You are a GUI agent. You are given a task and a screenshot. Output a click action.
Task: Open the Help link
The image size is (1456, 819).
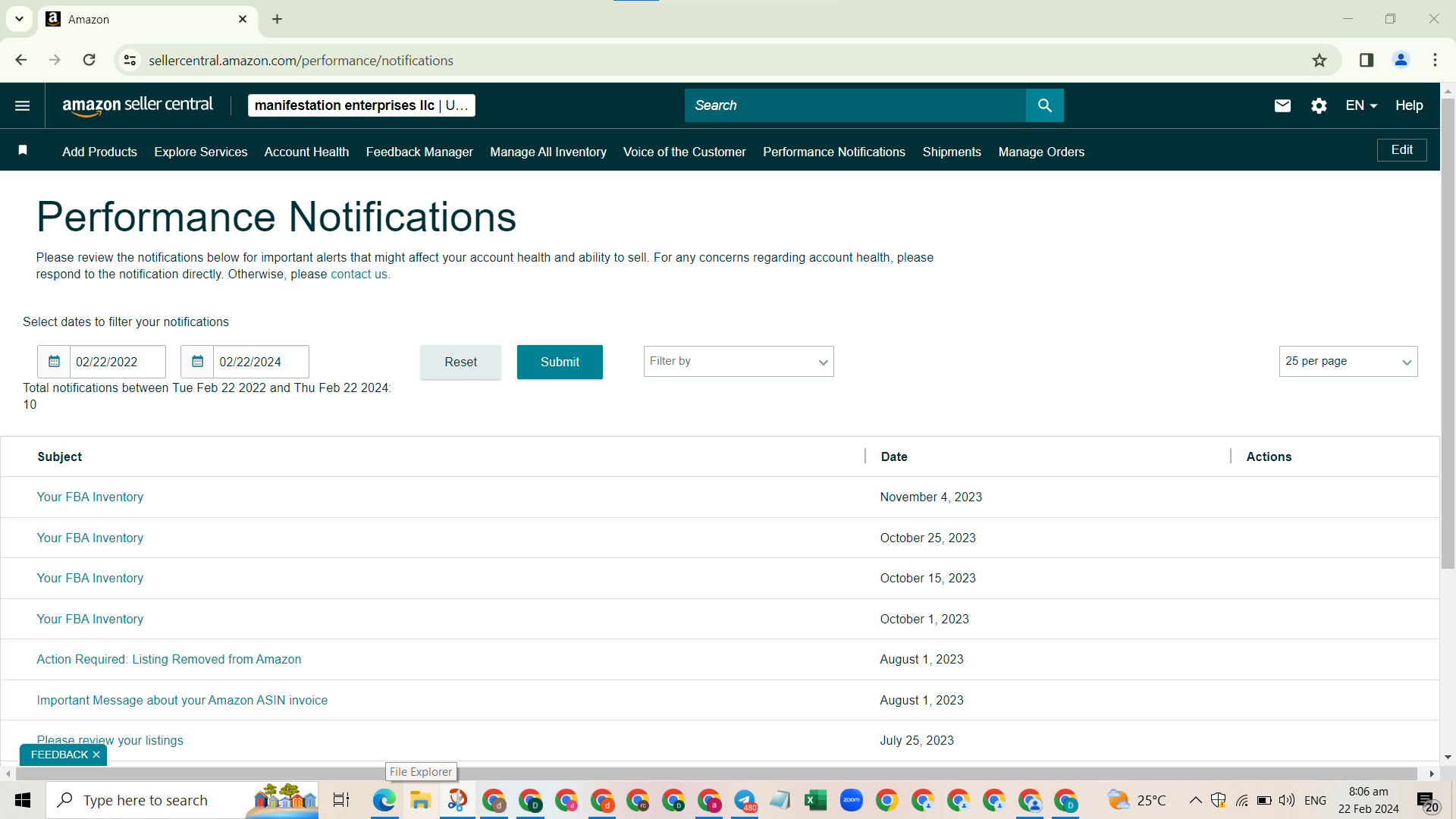pos(1409,105)
